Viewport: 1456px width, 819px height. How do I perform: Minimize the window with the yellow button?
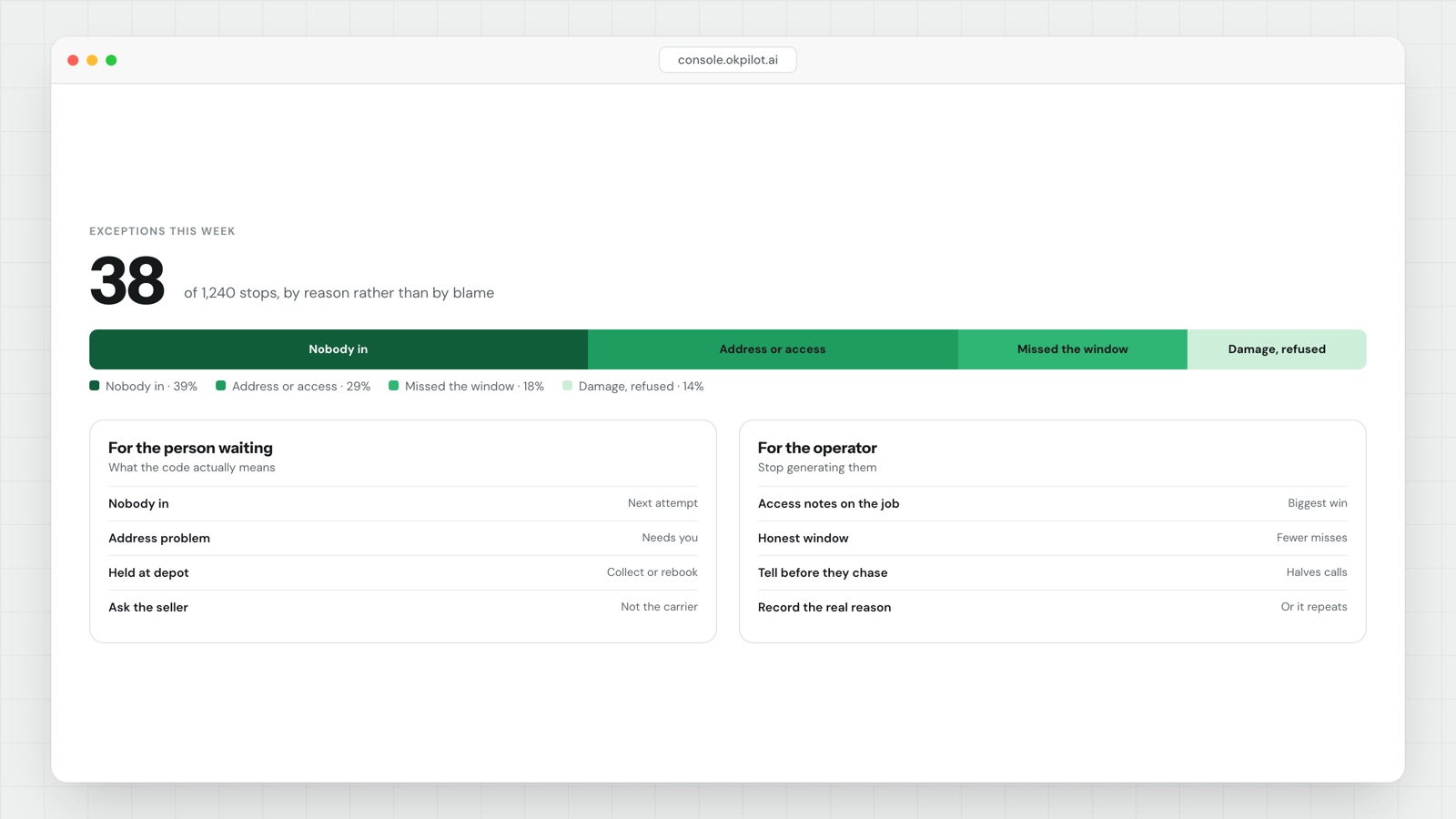click(x=92, y=60)
